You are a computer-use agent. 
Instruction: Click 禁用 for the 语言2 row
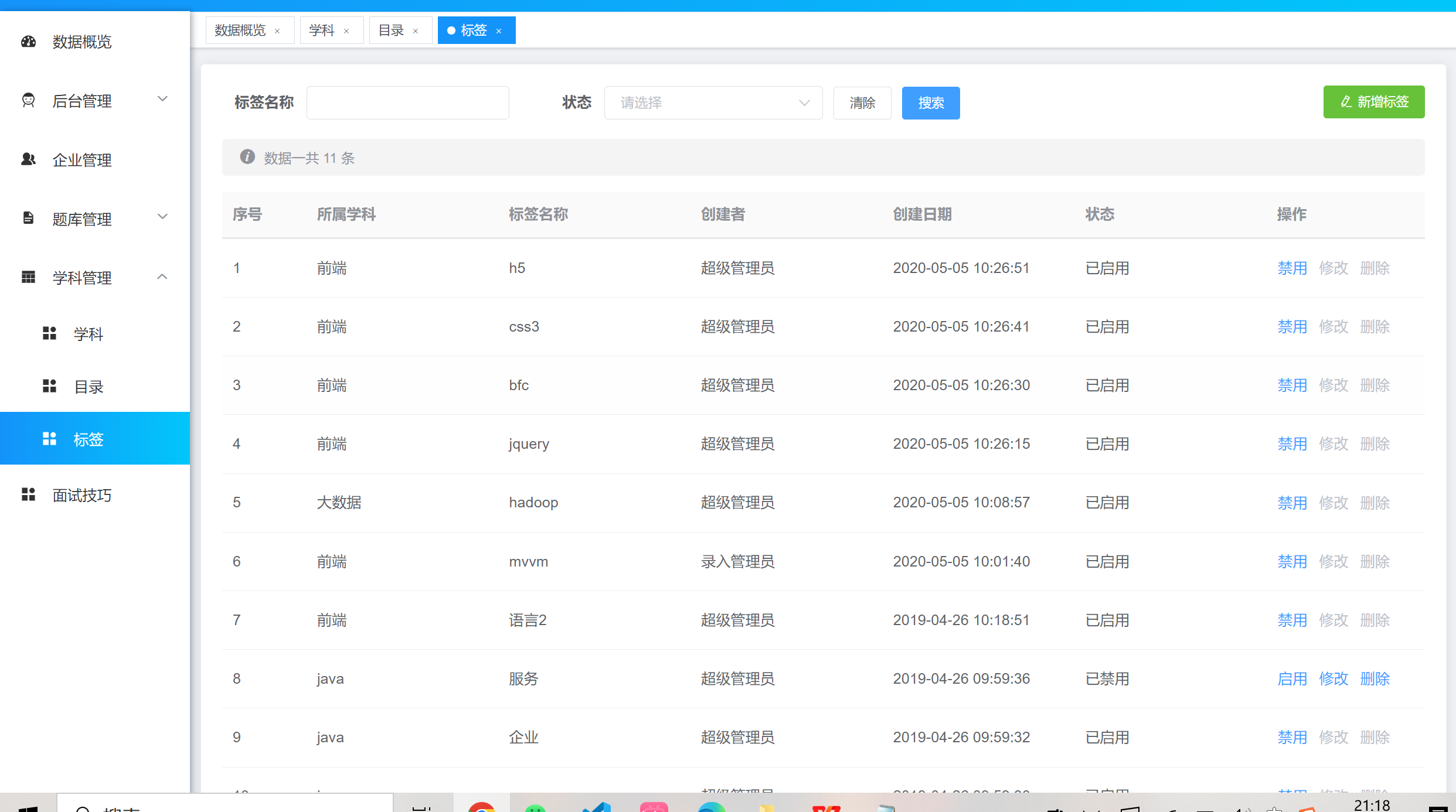pos(1292,620)
